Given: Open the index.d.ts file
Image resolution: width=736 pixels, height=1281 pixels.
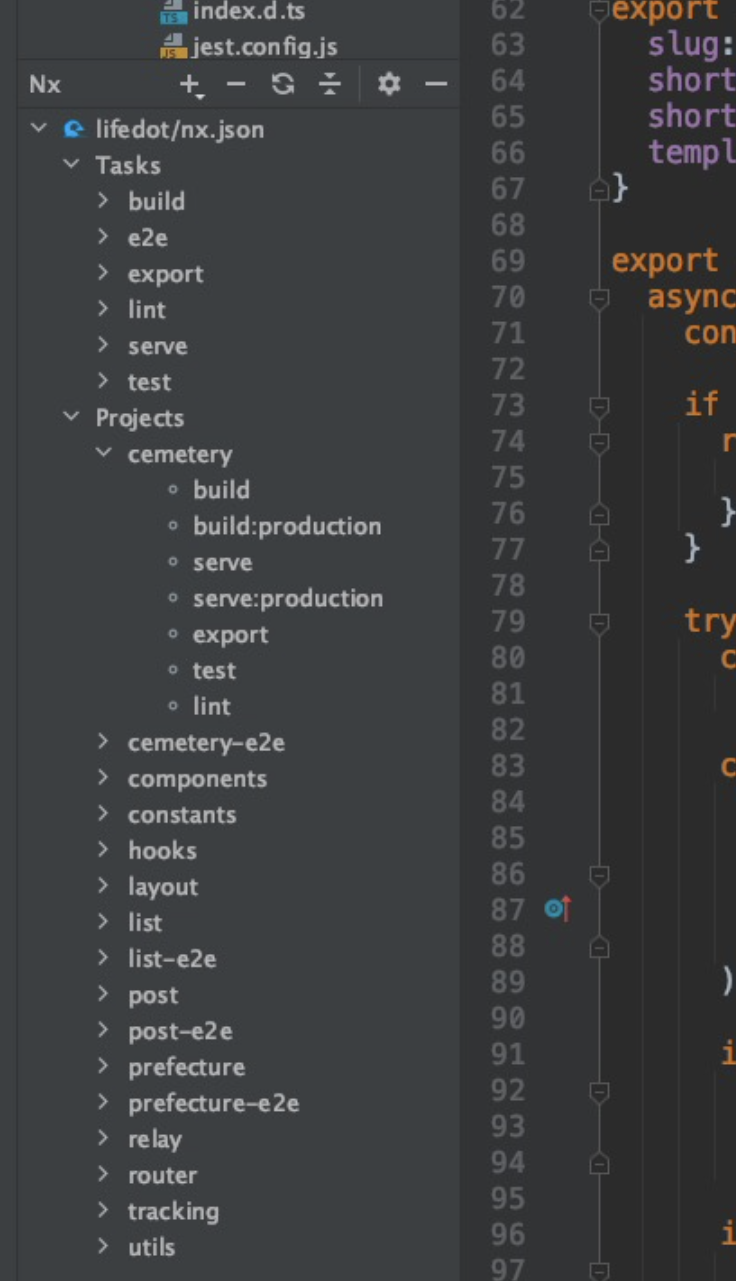Looking at the screenshot, I should 249,13.
